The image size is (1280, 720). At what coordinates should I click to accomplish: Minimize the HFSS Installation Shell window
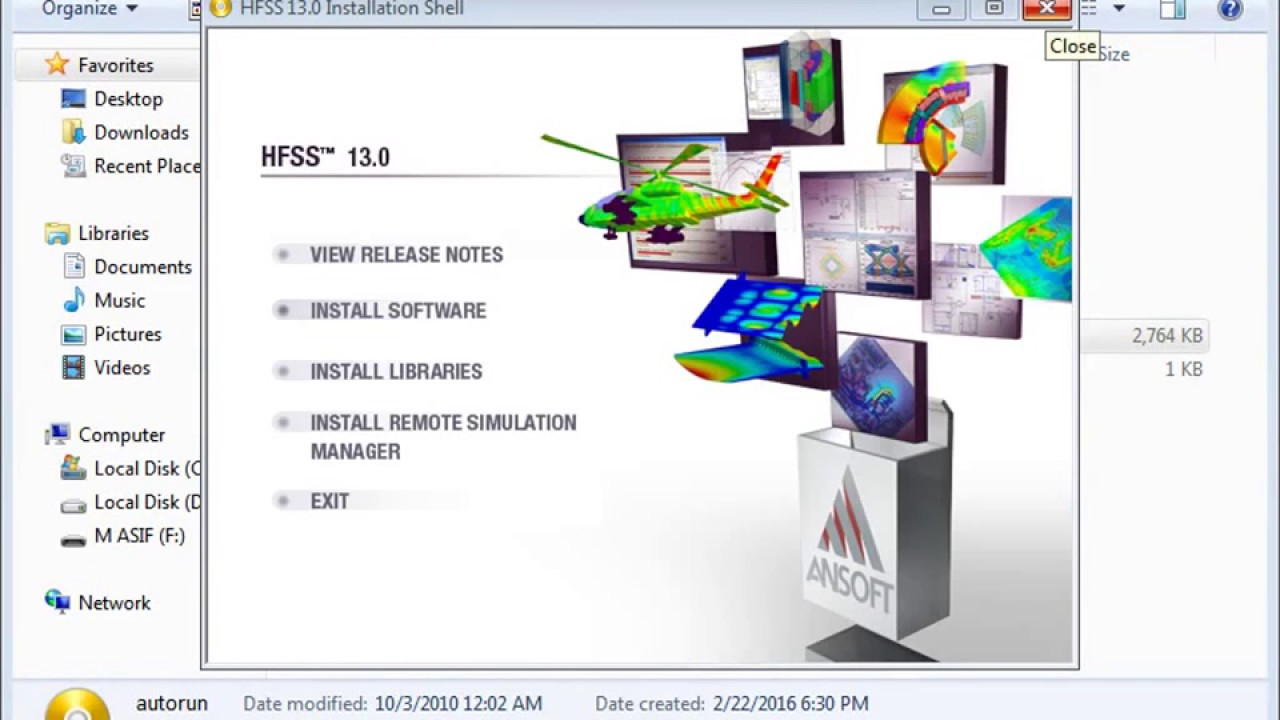pos(941,9)
